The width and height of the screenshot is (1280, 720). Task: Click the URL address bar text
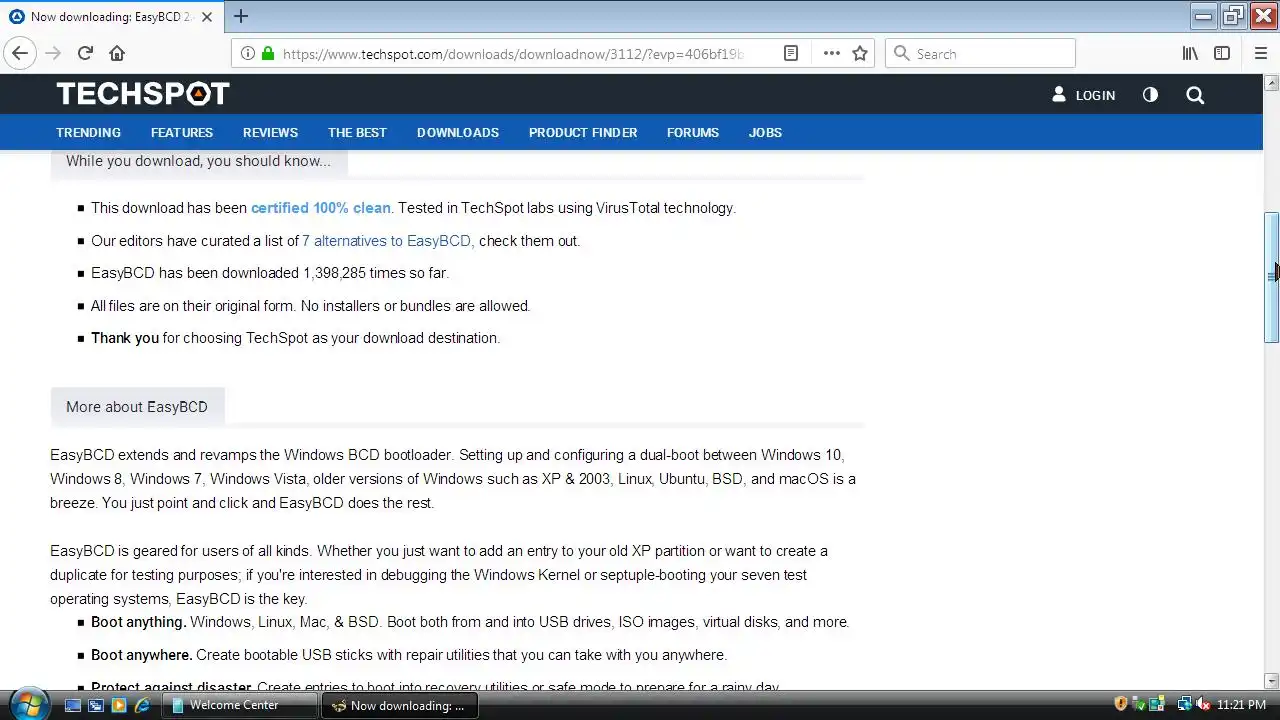[x=513, y=54]
